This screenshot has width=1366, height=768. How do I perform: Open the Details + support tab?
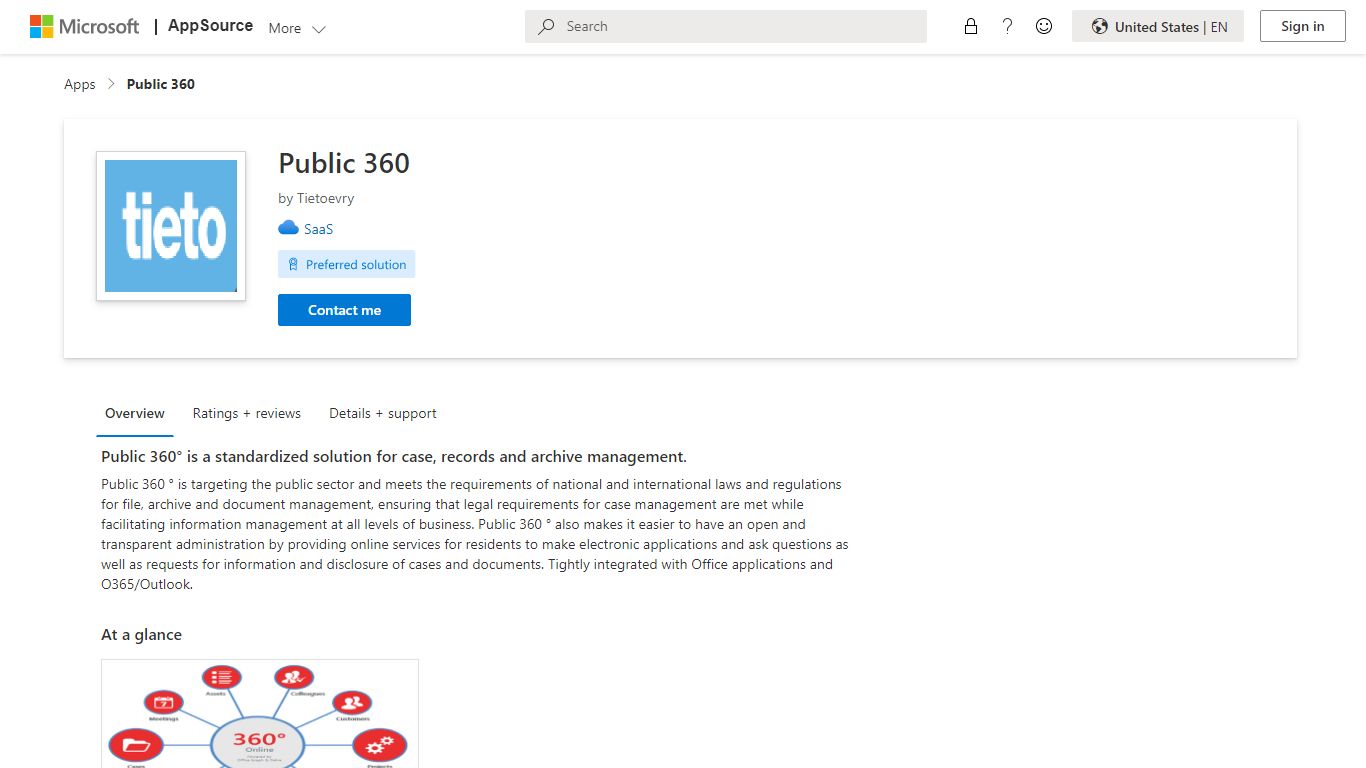tap(383, 413)
